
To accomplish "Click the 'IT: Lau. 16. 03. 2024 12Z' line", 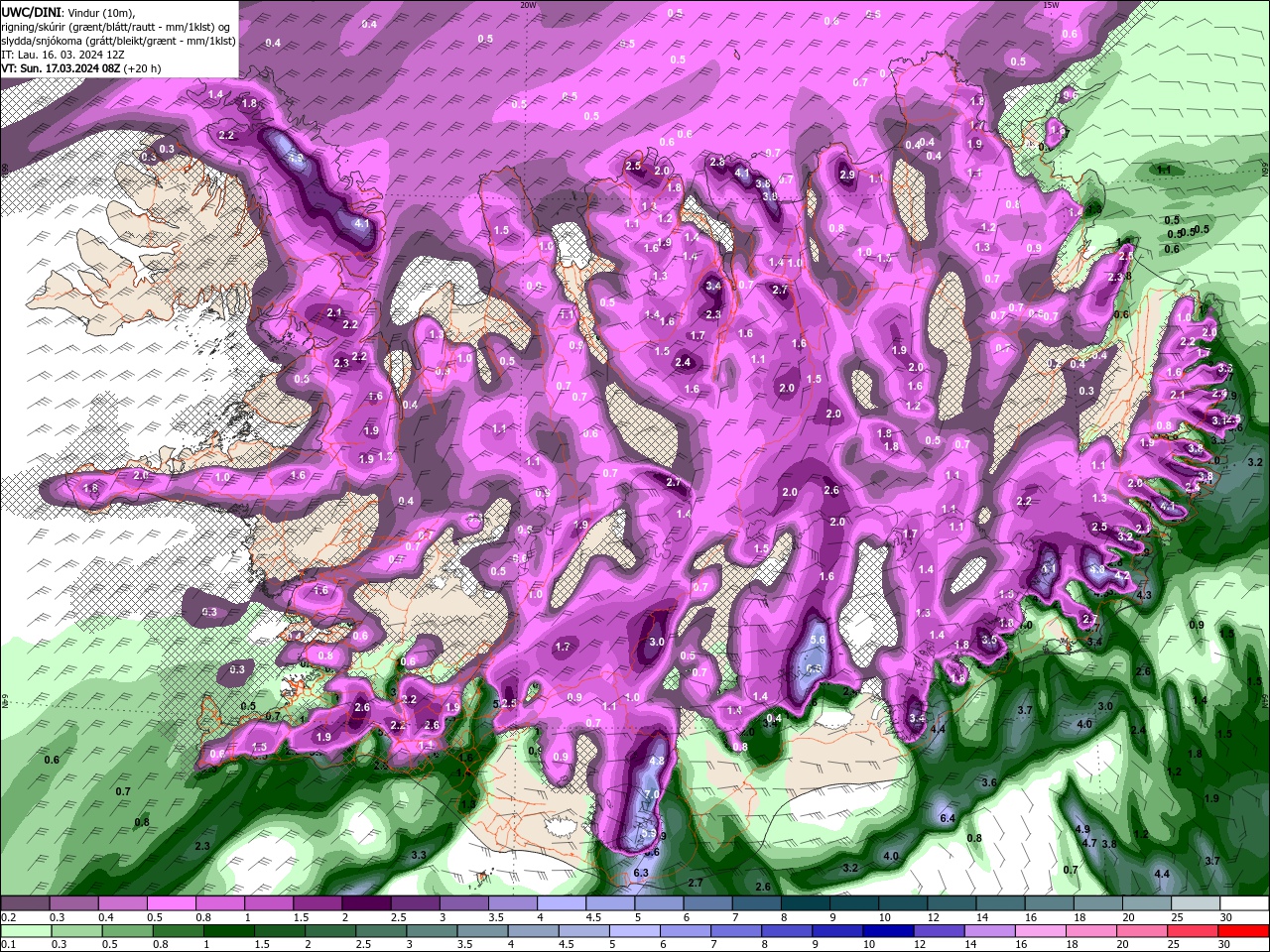I will click(62, 55).
